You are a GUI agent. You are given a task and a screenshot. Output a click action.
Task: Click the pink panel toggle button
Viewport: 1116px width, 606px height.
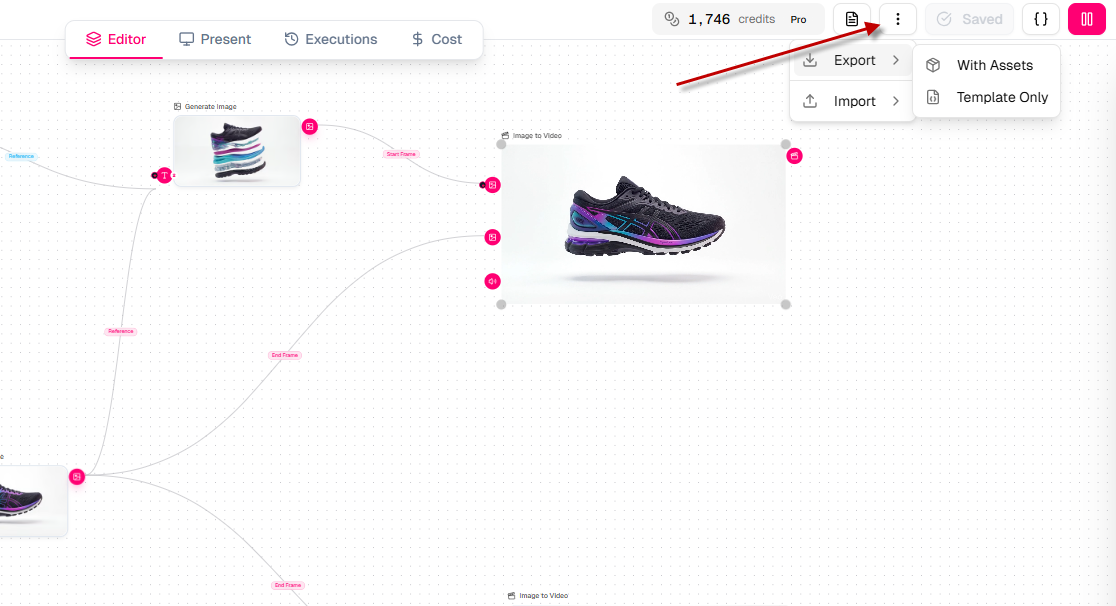click(x=1086, y=19)
